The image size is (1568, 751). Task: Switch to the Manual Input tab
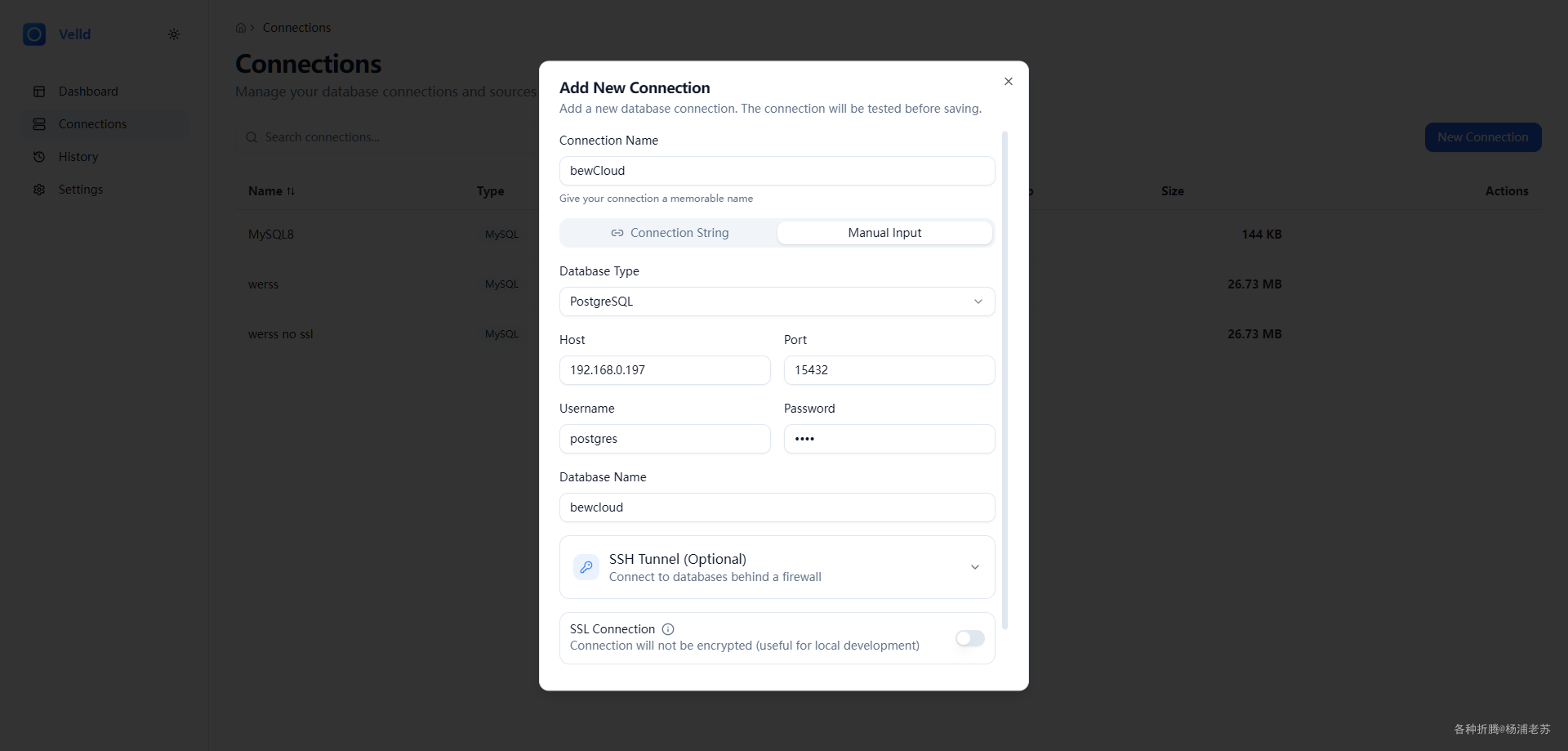885,233
